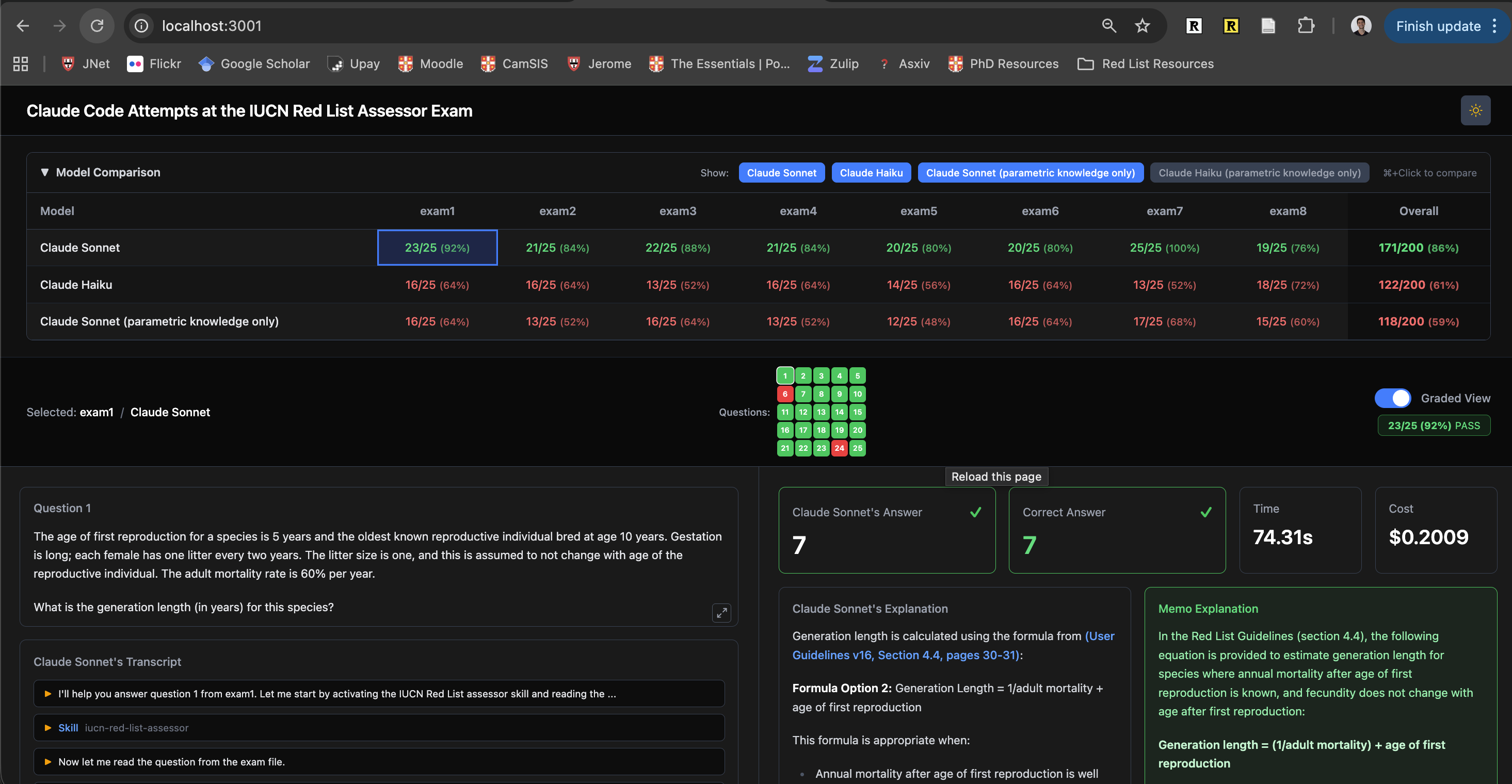Click the zoom magnifier icon in address bar
This screenshot has width=1512, height=784.
click(1108, 26)
